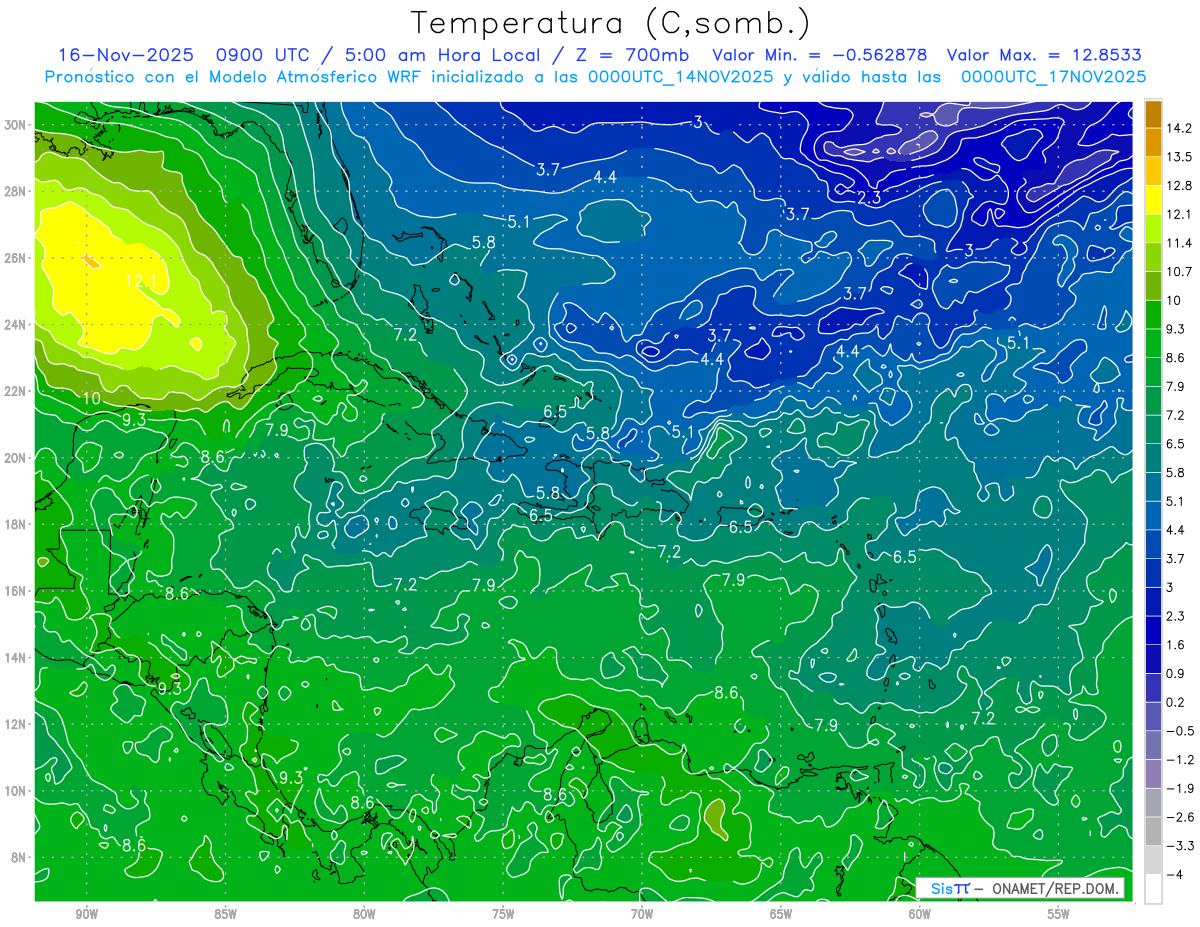
Task: Click the 2.3 contour label on the map
Action: [869, 198]
